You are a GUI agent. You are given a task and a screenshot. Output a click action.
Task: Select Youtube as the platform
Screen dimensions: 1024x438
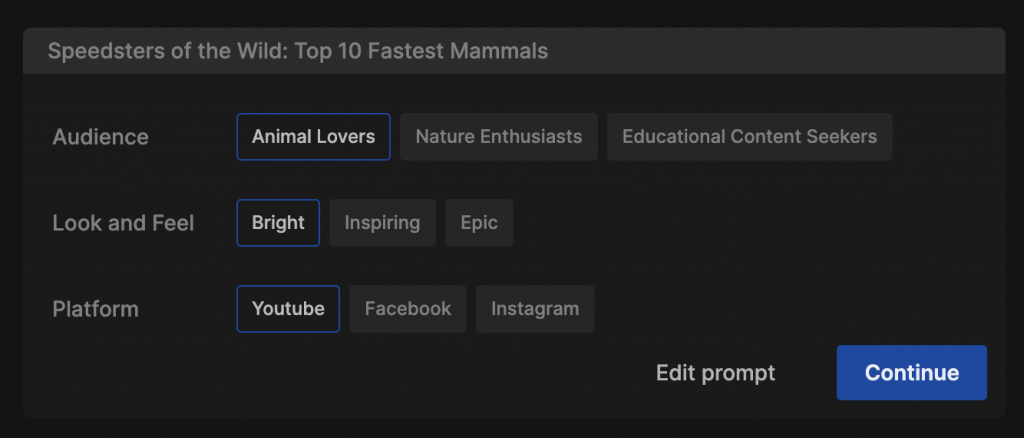tap(288, 309)
